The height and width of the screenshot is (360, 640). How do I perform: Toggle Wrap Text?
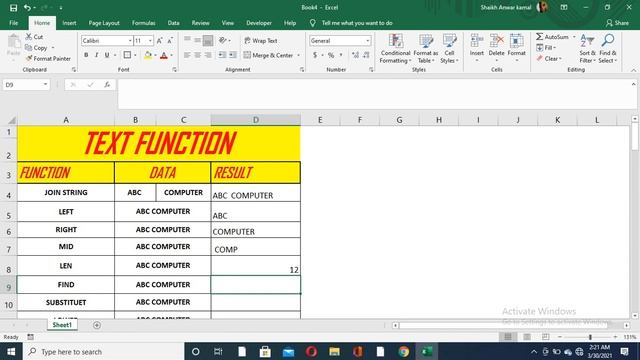coord(261,40)
